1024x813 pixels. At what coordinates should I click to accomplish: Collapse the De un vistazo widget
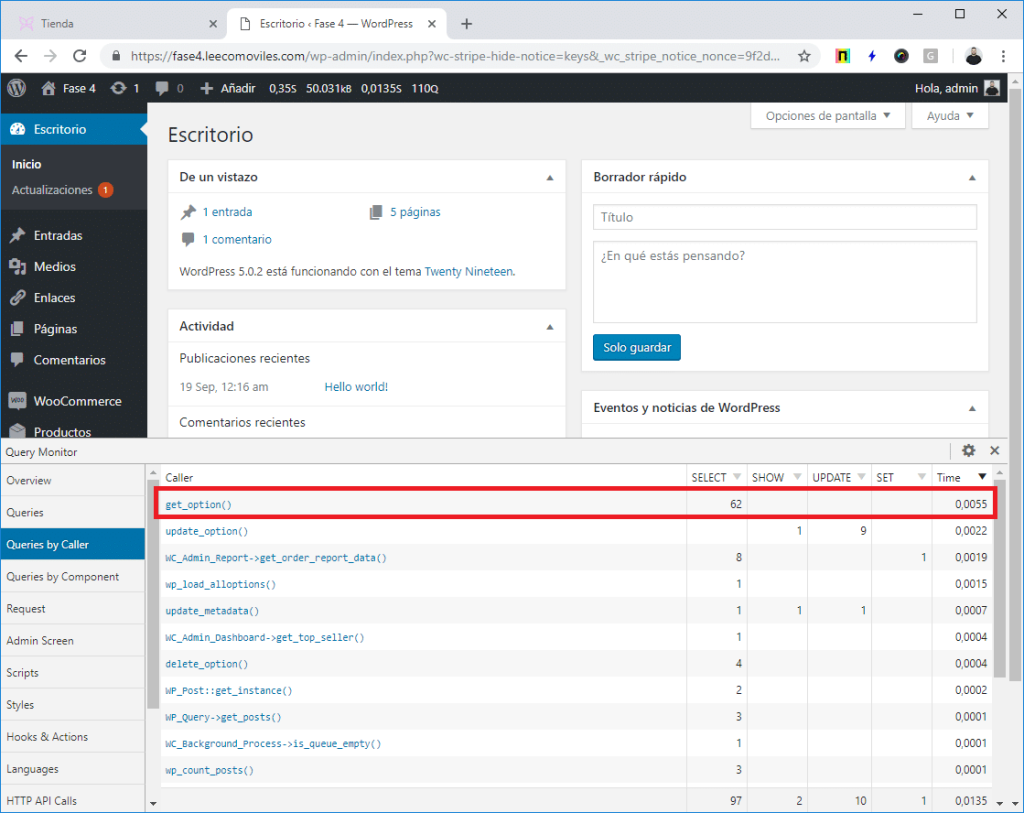(x=550, y=178)
